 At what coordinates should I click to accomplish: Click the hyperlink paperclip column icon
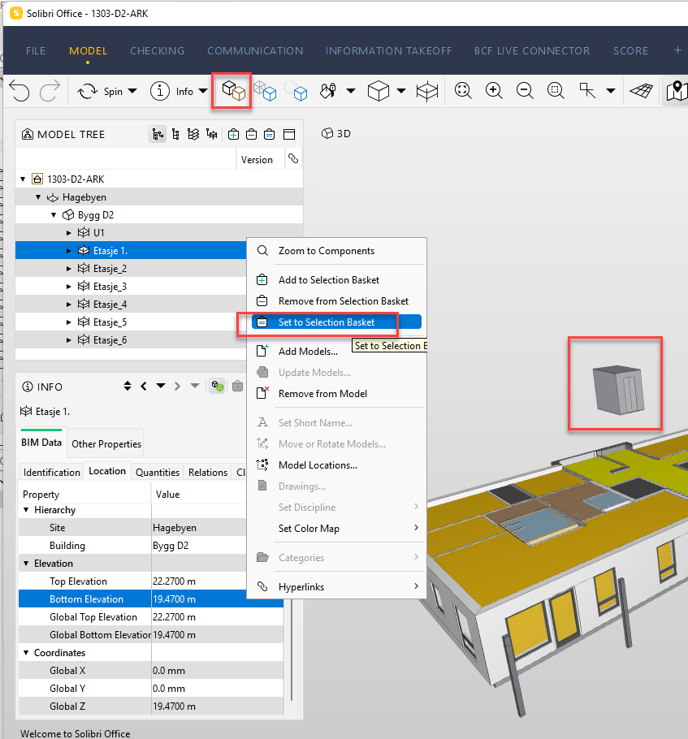click(293, 159)
